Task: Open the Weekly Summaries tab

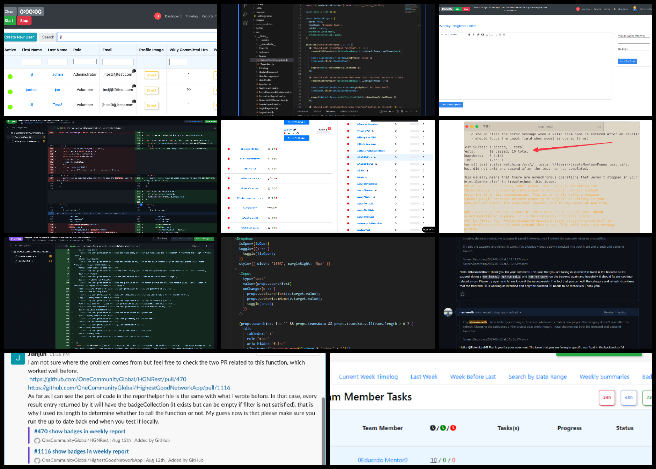Action: [x=605, y=377]
